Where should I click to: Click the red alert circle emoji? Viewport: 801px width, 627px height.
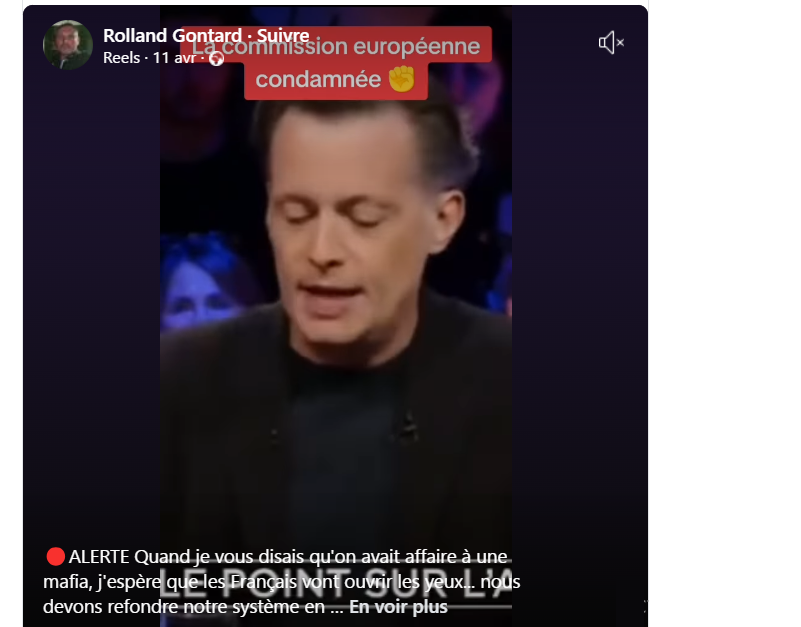55,556
